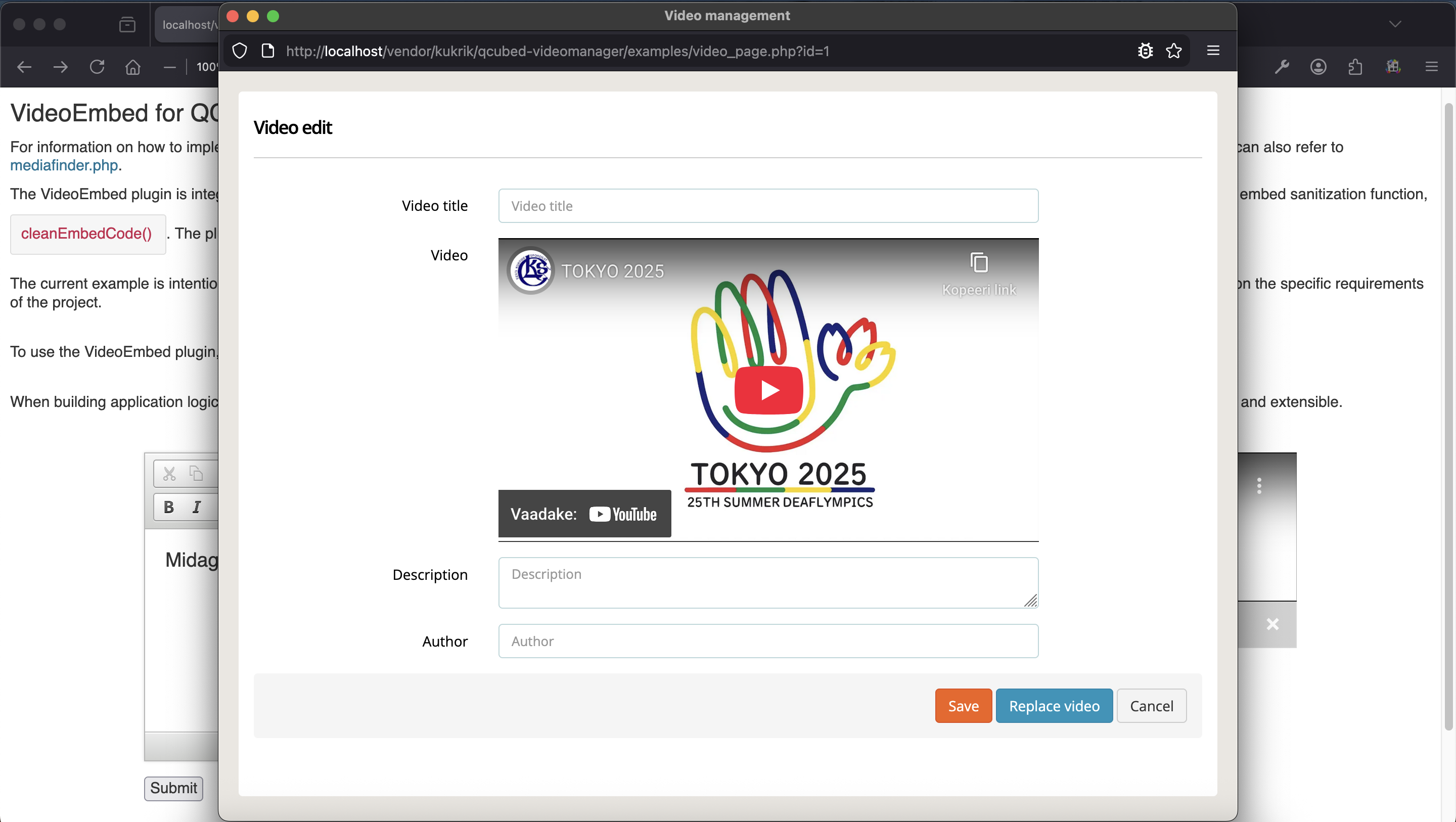1456x822 pixels.
Task: Click into the Video title field
Action: [768, 206]
